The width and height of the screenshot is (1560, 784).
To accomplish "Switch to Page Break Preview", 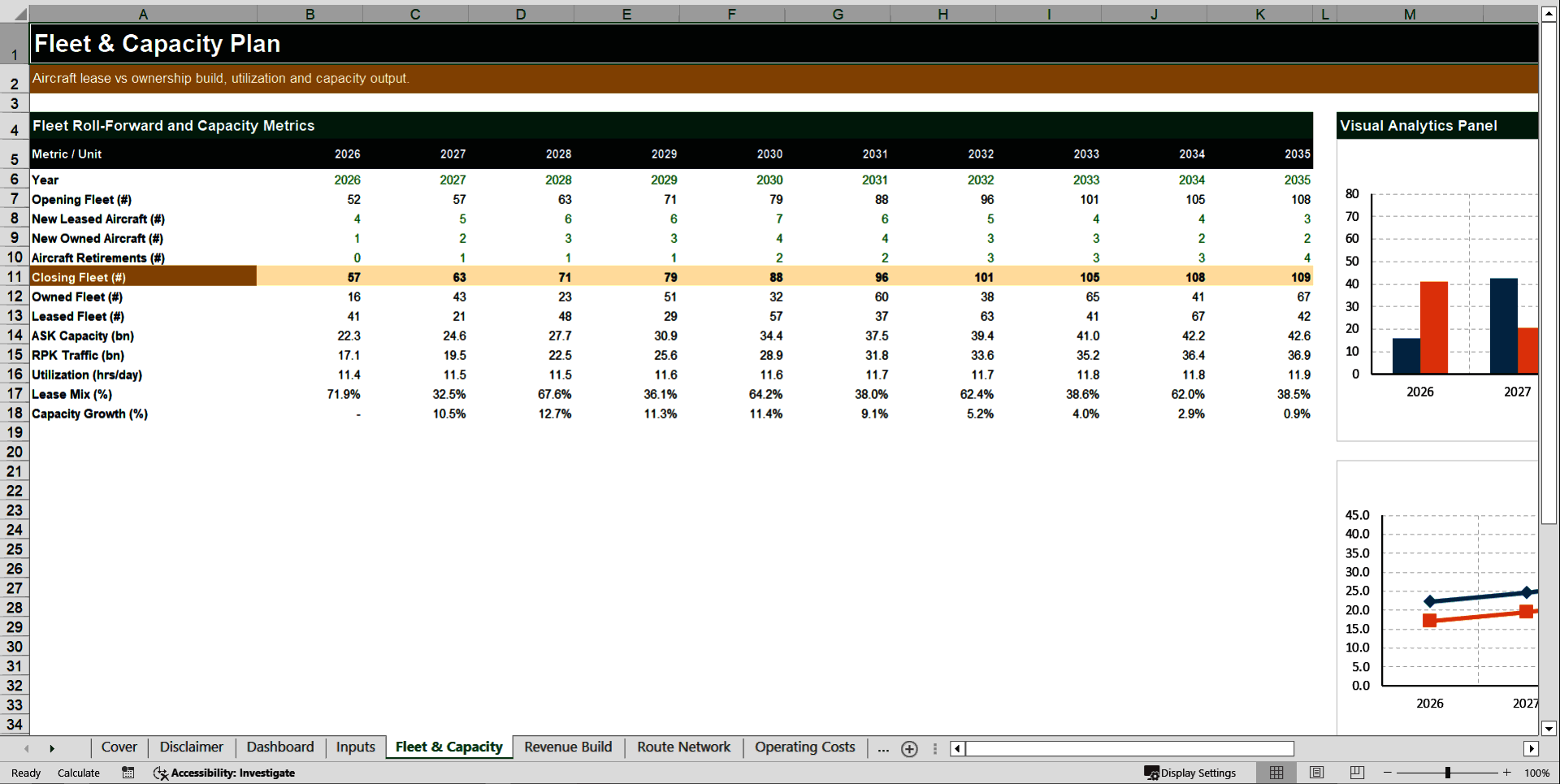I will (1357, 773).
